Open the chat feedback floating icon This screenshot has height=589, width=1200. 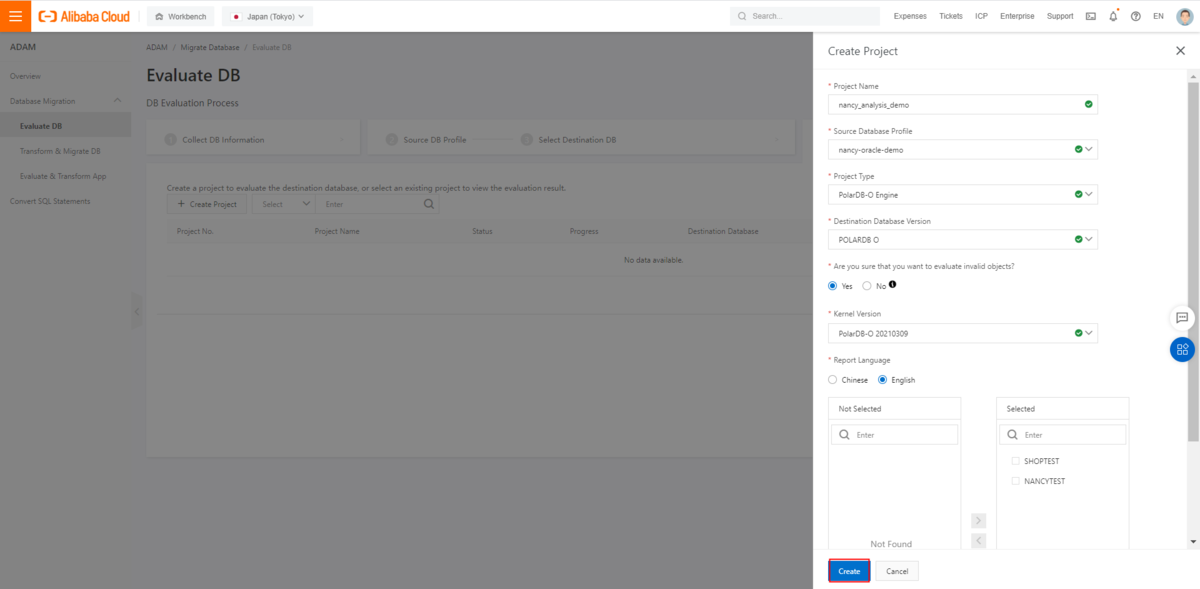pyautogui.click(x=1182, y=317)
